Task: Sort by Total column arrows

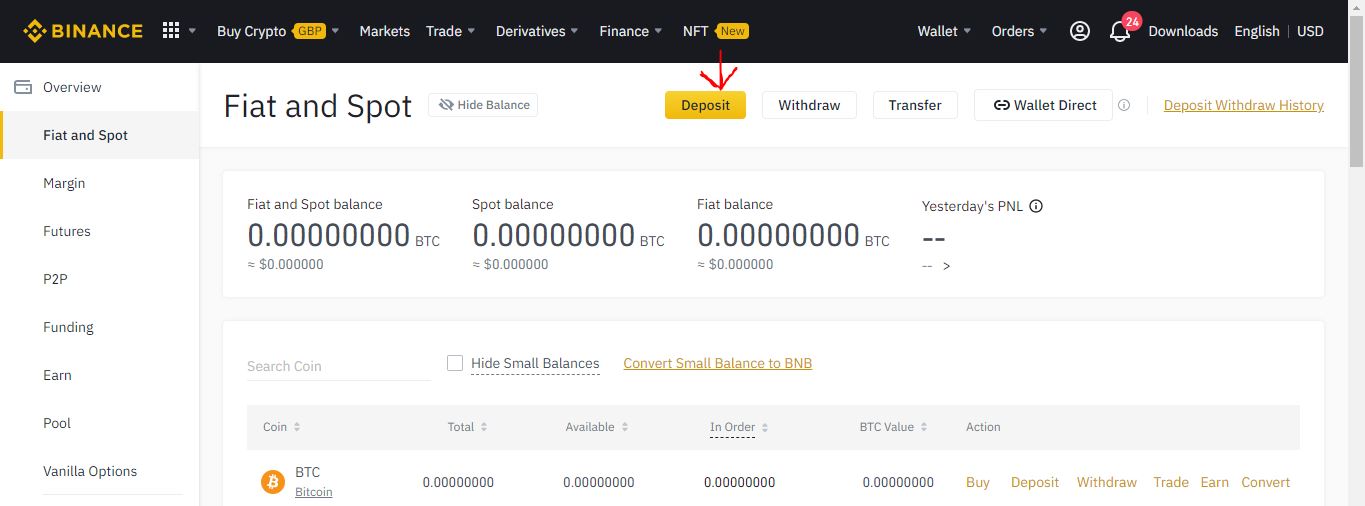Action: tap(484, 427)
